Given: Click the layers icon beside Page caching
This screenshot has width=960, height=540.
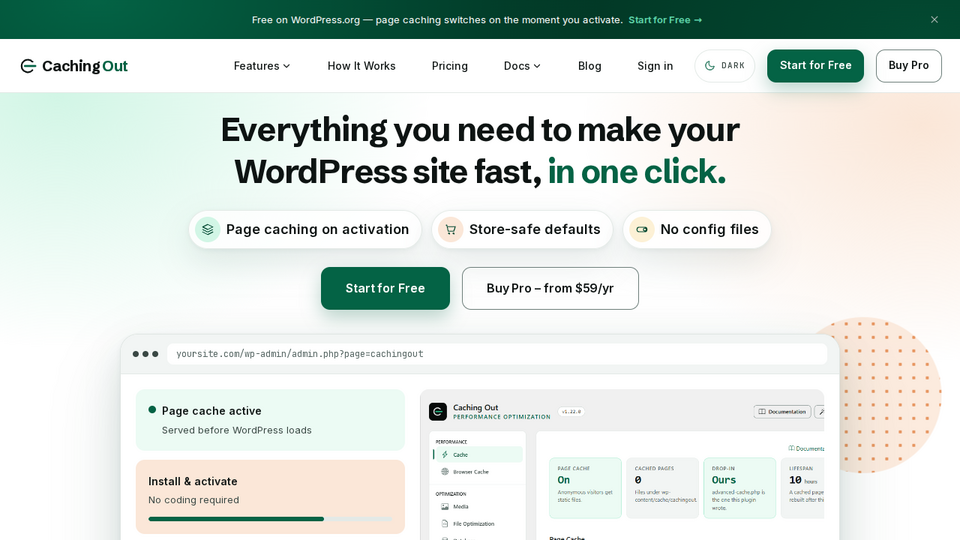Looking at the screenshot, I should pos(208,230).
